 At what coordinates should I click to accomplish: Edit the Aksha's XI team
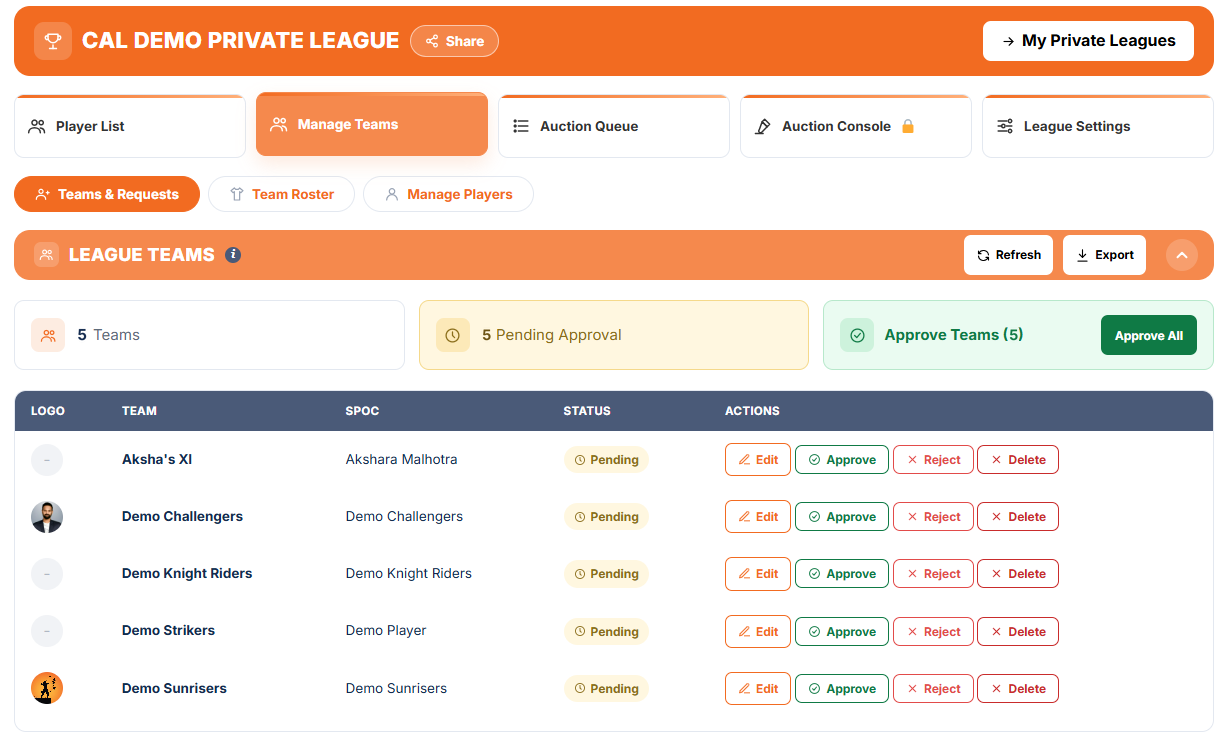point(758,460)
